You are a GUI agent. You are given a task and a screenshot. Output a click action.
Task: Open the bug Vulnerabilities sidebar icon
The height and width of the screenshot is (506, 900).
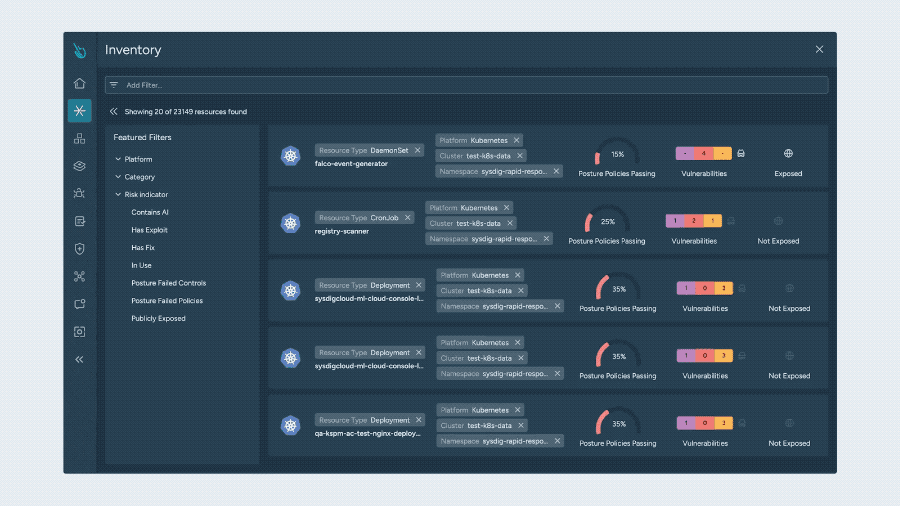point(79,193)
